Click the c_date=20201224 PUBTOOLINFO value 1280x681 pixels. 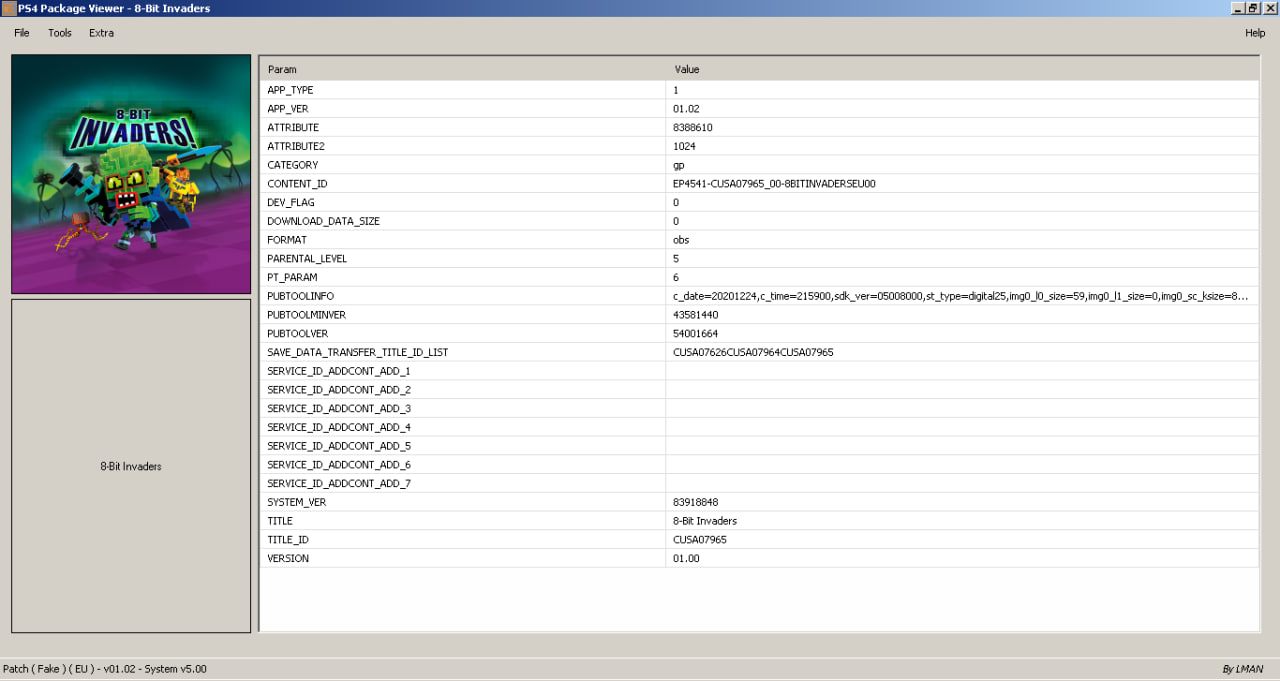pos(960,297)
